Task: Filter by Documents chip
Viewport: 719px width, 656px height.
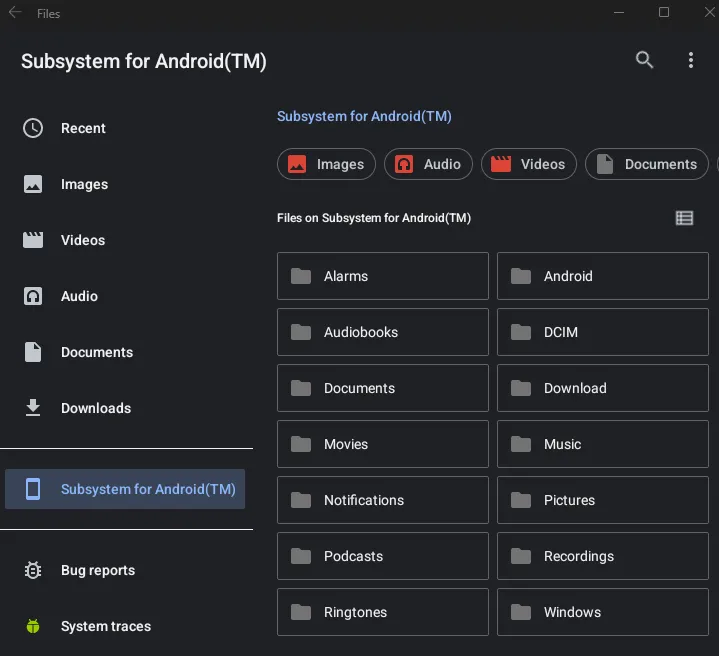Action: 647,164
